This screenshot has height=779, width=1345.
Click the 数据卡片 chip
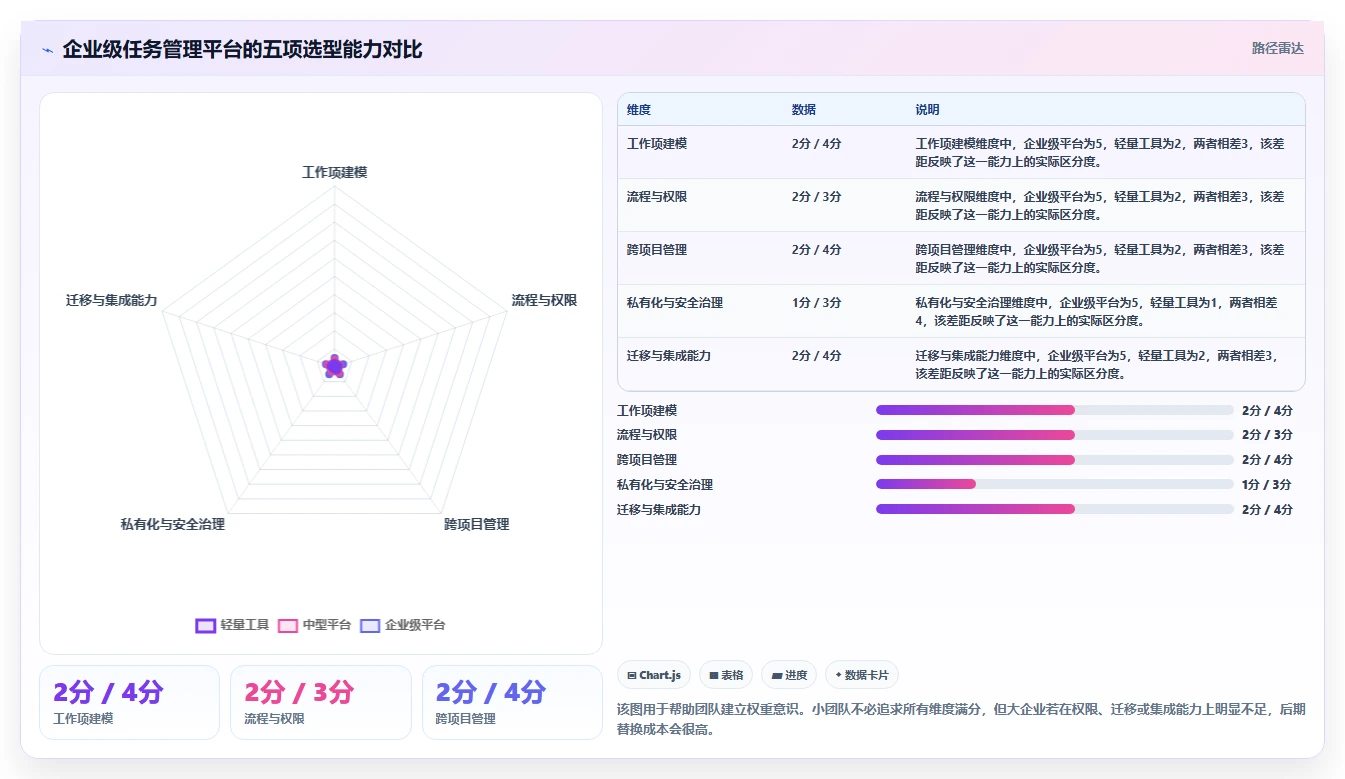(x=861, y=675)
